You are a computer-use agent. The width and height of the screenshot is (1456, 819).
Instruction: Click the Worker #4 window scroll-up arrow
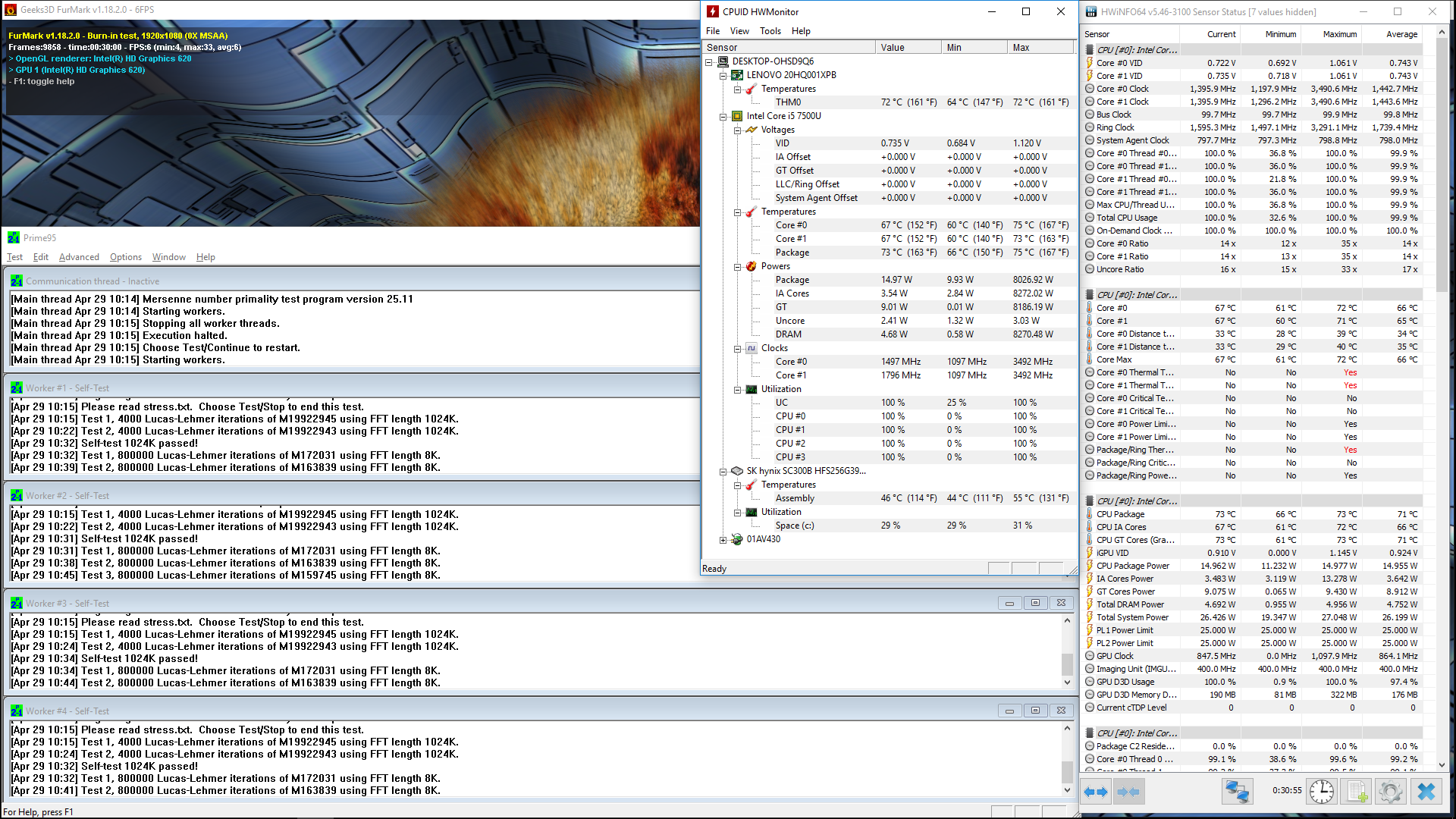tap(1067, 728)
